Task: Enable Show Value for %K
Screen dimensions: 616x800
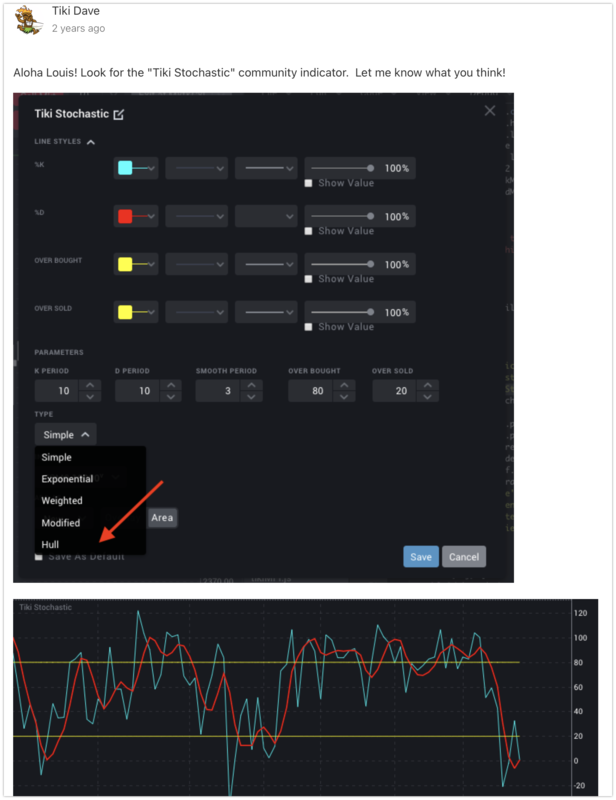Action: point(308,183)
